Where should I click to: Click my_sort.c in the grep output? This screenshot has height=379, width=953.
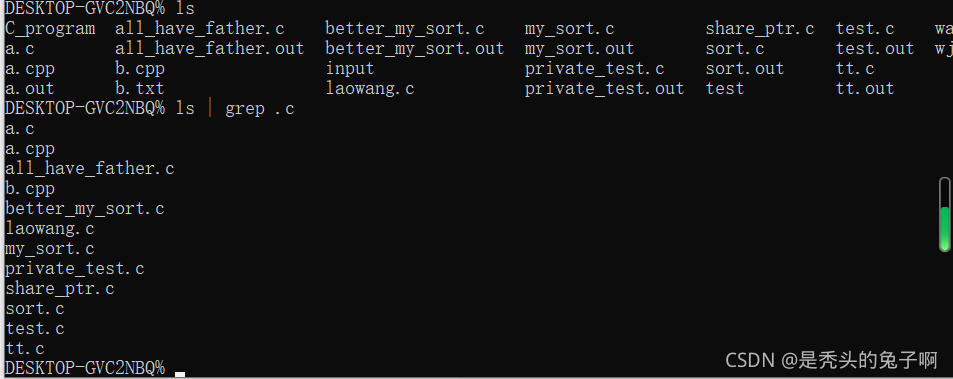(49, 249)
